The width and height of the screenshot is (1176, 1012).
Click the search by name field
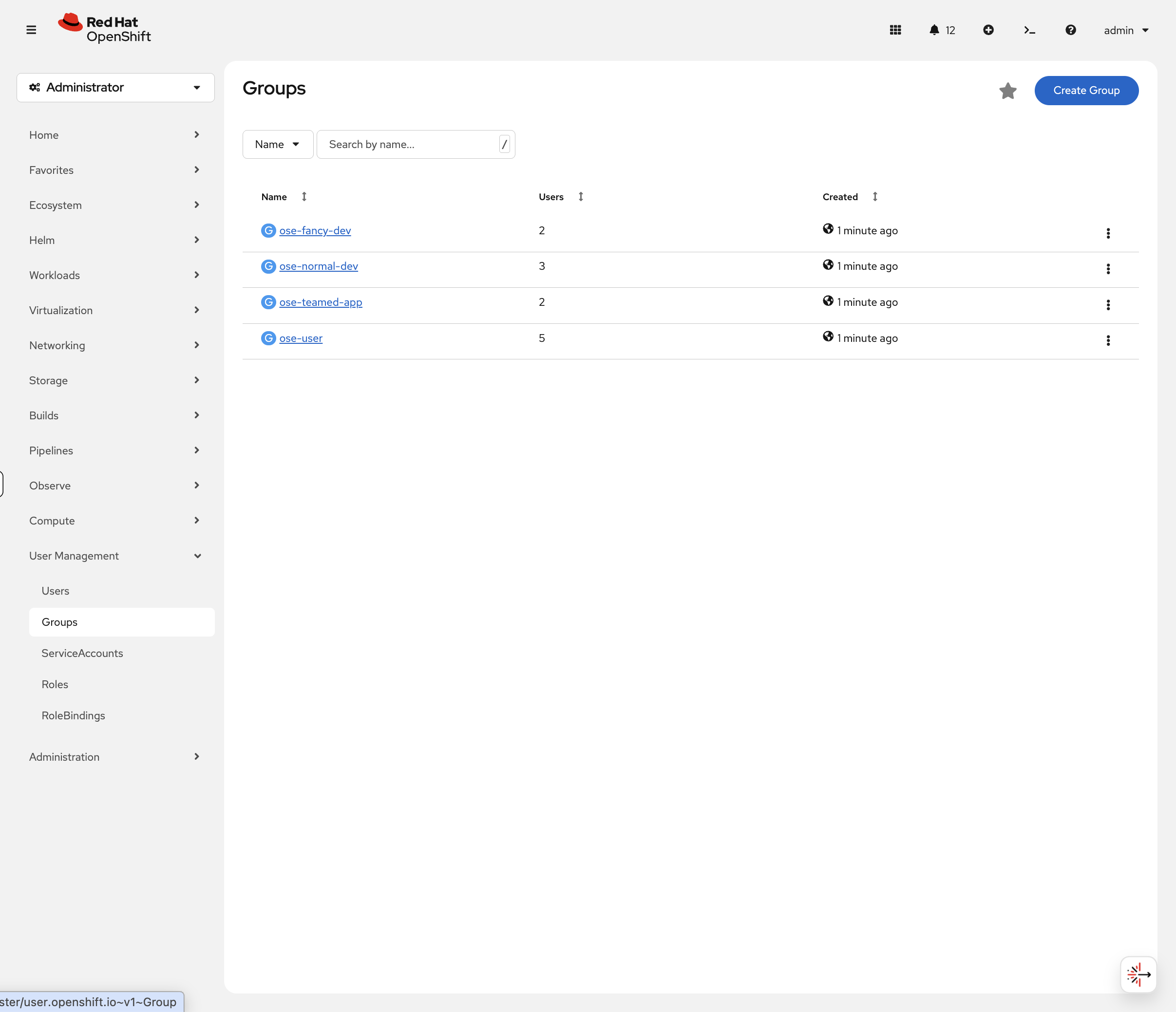click(409, 144)
